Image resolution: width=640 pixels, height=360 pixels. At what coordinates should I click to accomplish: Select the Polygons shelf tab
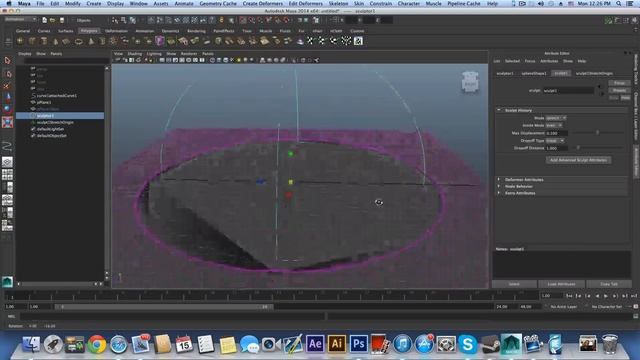pos(89,31)
